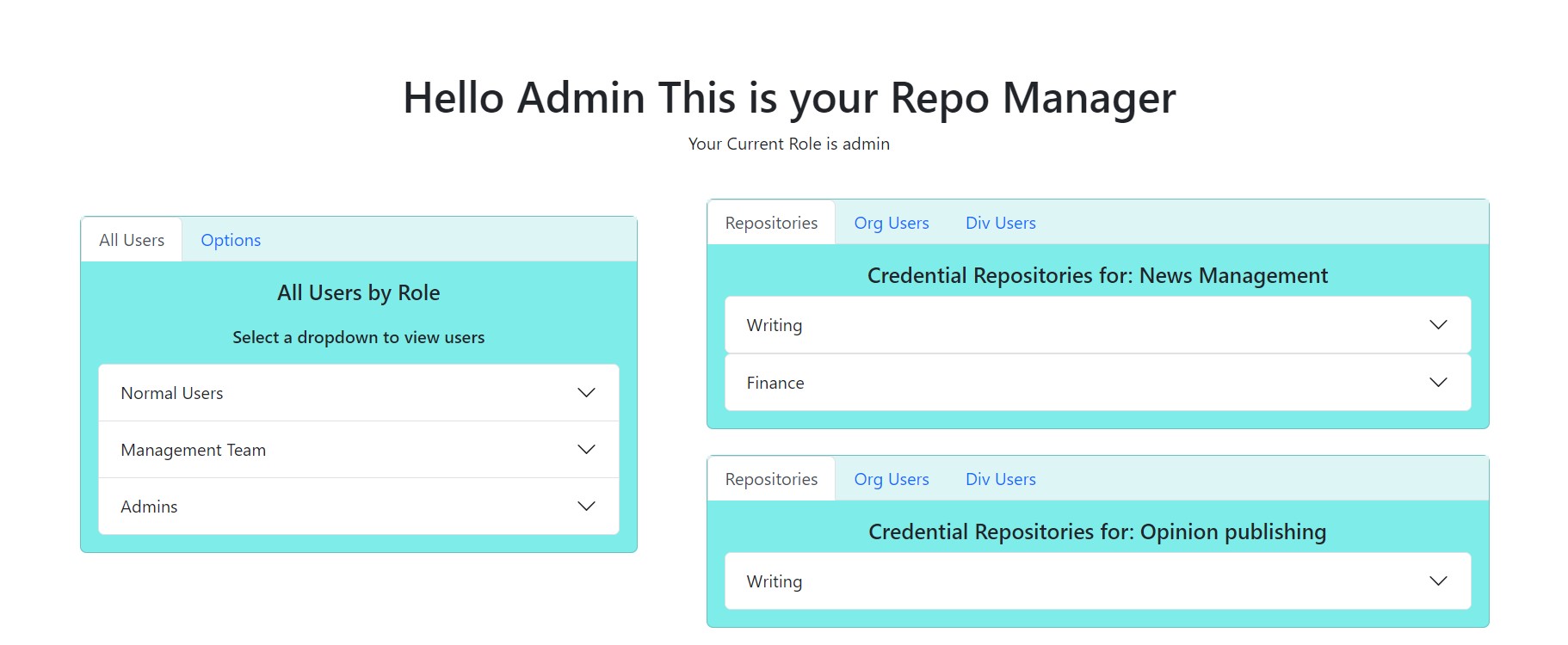The height and width of the screenshot is (645, 1568).
Task: Open Div Users tab for News Management
Action: pyautogui.click(x=1001, y=223)
